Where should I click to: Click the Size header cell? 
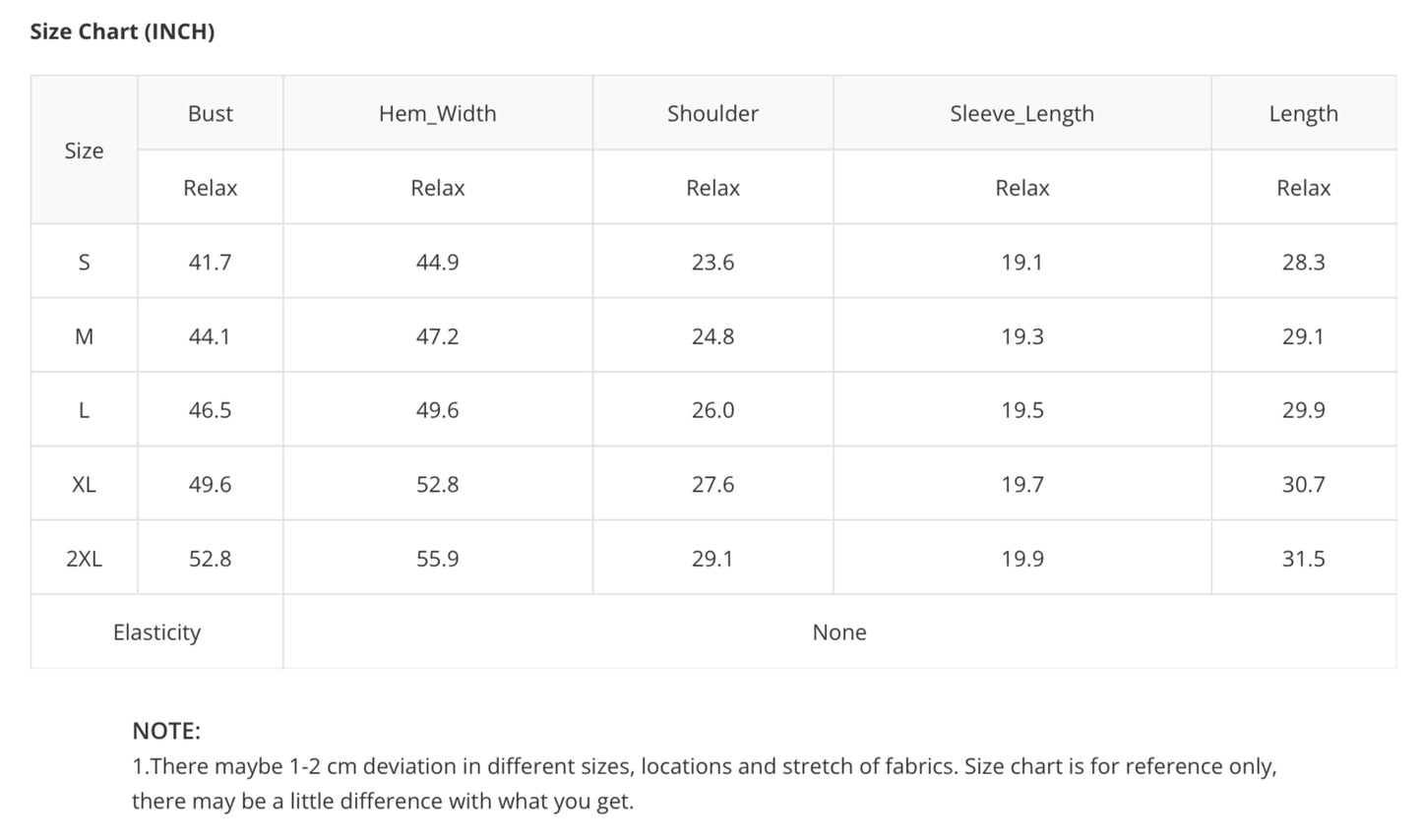(85, 150)
